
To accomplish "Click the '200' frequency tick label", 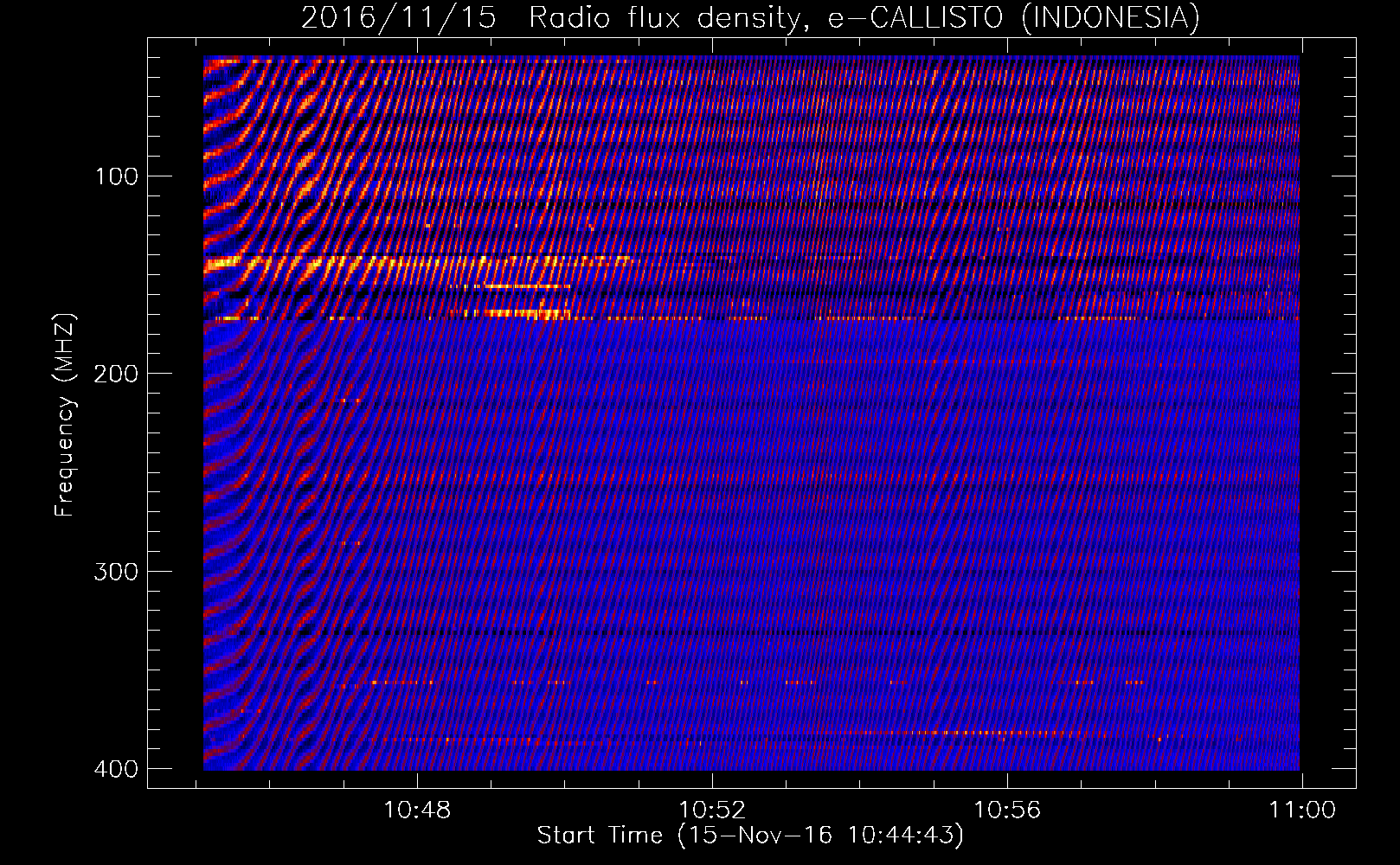I will click(x=116, y=374).
